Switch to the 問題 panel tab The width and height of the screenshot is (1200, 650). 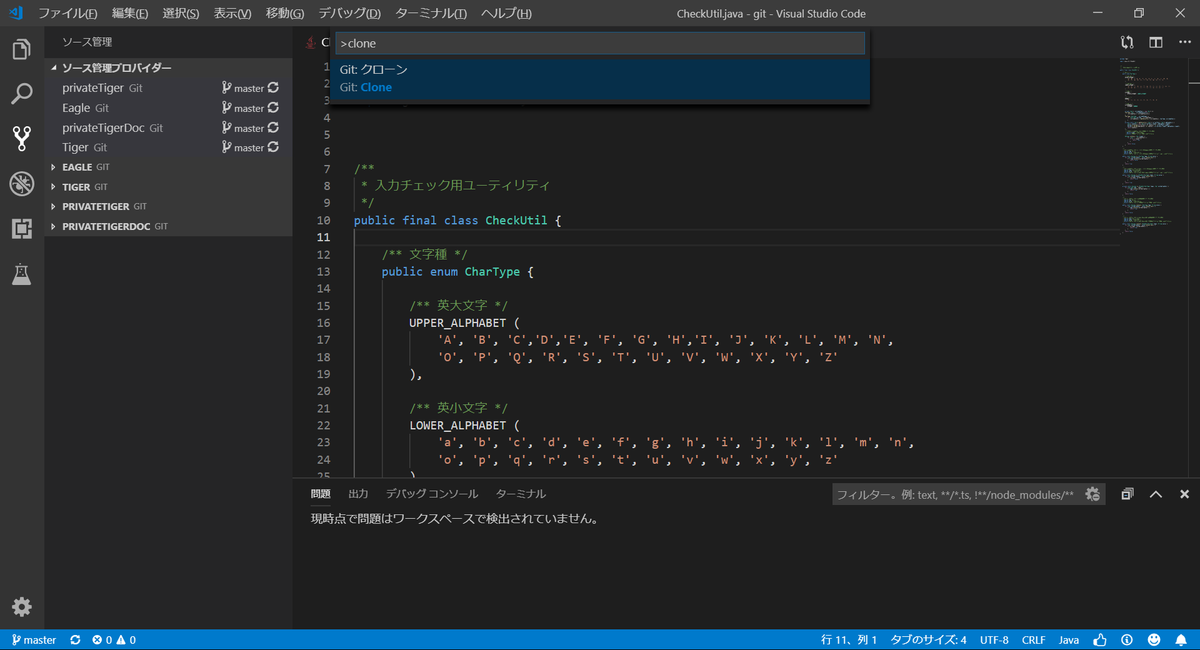pyautogui.click(x=320, y=494)
